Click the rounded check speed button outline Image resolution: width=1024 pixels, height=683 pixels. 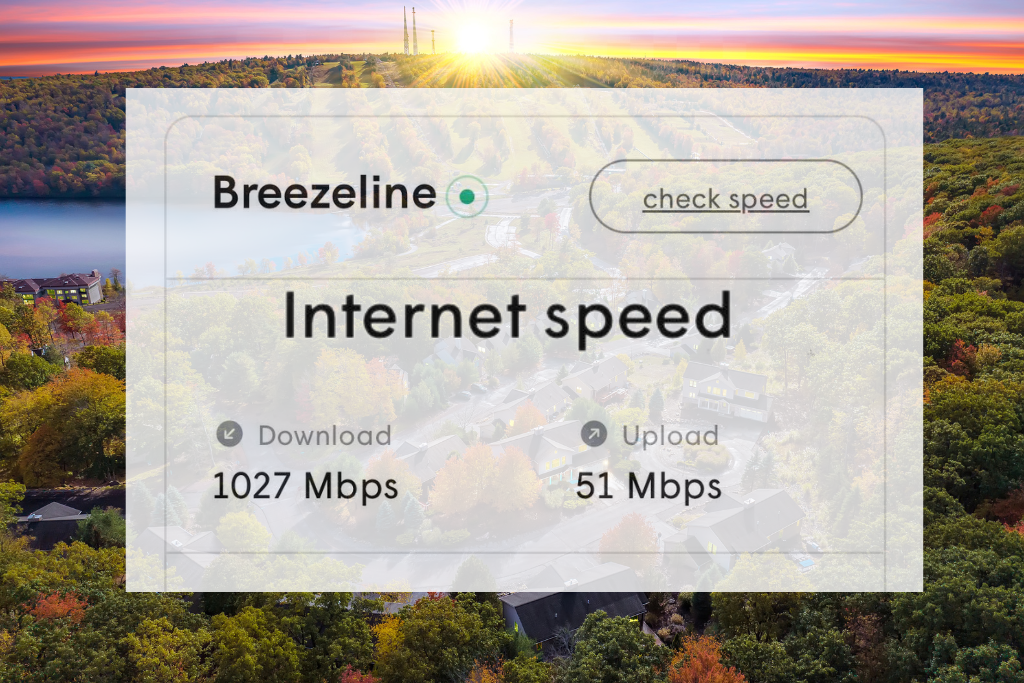[726, 196]
